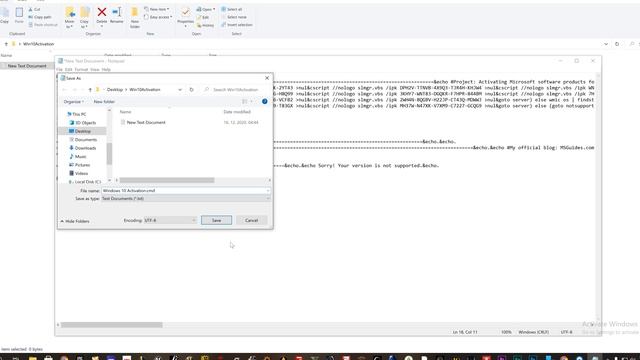Image resolution: width=640 pixels, height=360 pixels.
Task: Click the Save As horizontal file list scrollbar
Action: [167, 180]
